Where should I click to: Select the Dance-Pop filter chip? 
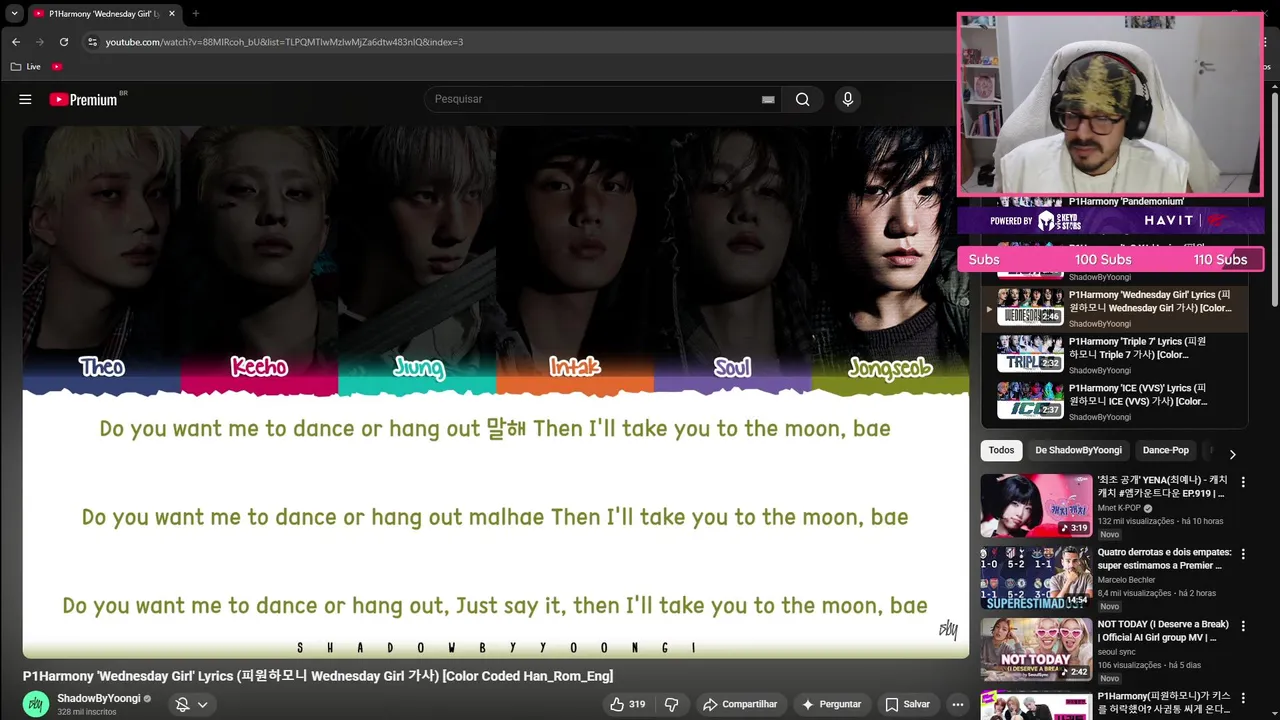1166,450
